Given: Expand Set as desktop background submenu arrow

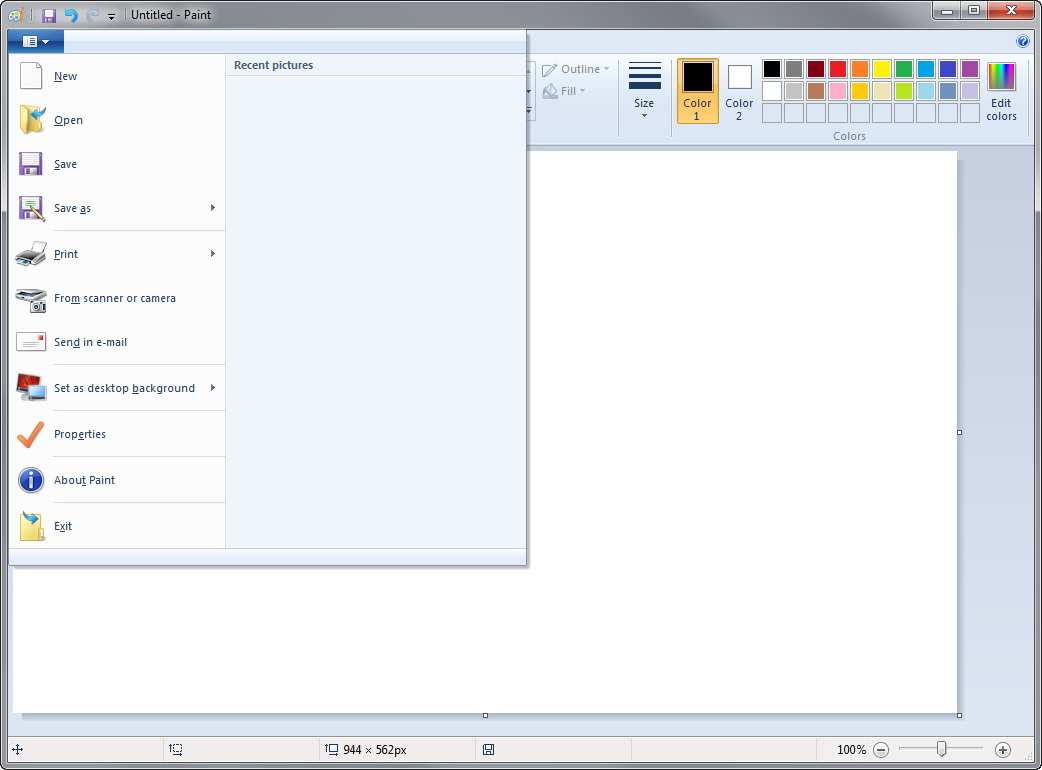Looking at the screenshot, I should [x=213, y=387].
